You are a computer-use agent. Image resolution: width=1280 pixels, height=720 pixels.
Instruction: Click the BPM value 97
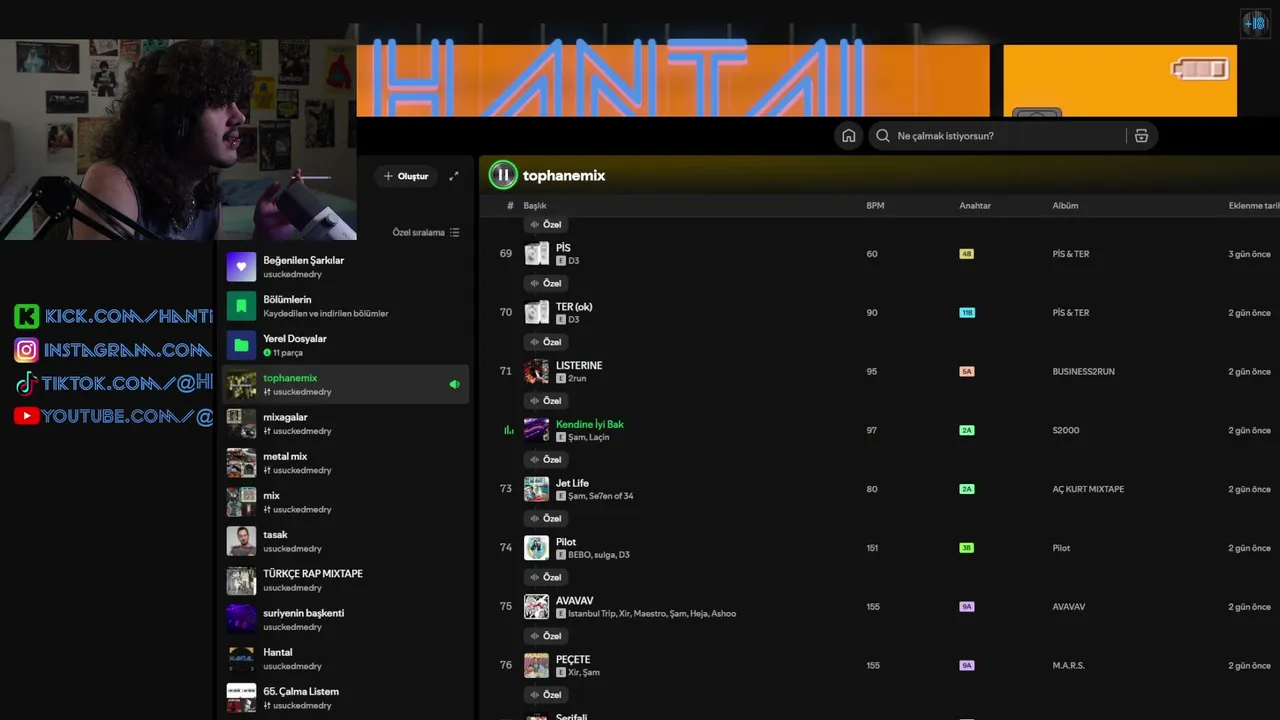(872, 430)
